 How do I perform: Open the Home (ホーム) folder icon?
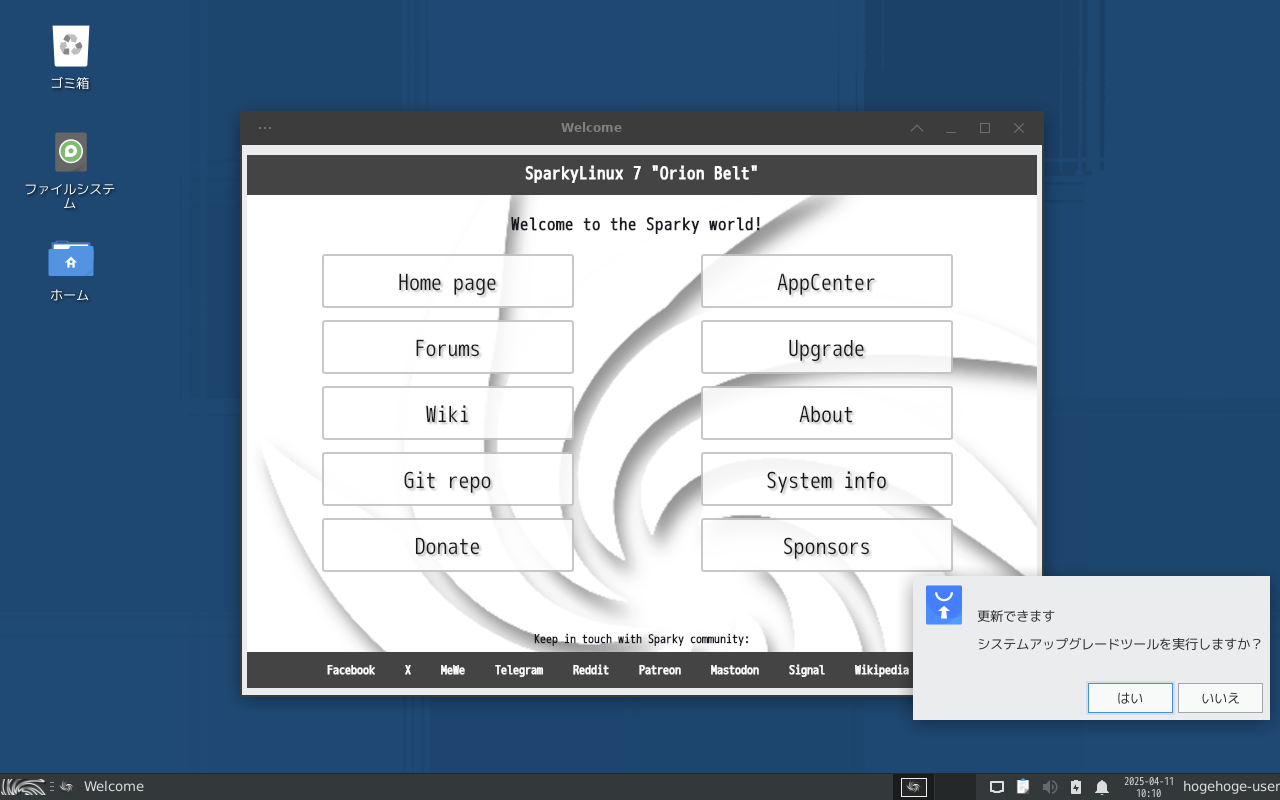click(x=70, y=270)
